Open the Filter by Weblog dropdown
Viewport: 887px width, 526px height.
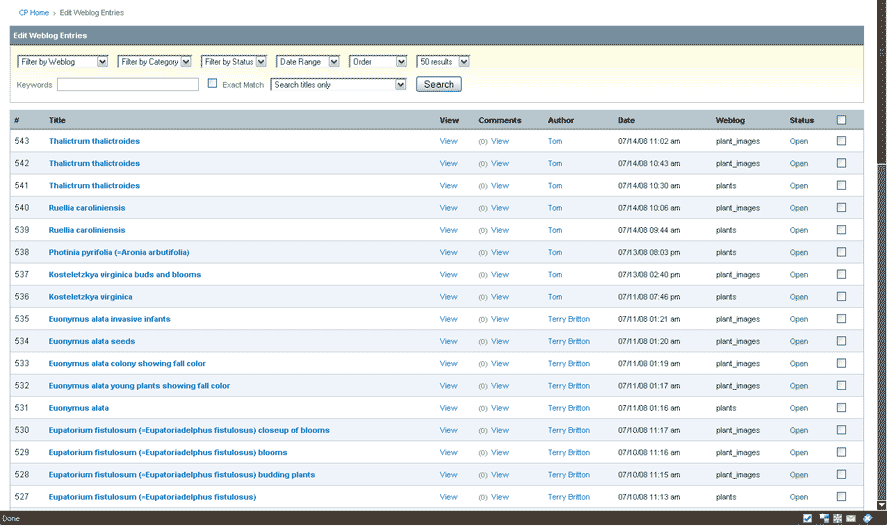(x=63, y=62)
